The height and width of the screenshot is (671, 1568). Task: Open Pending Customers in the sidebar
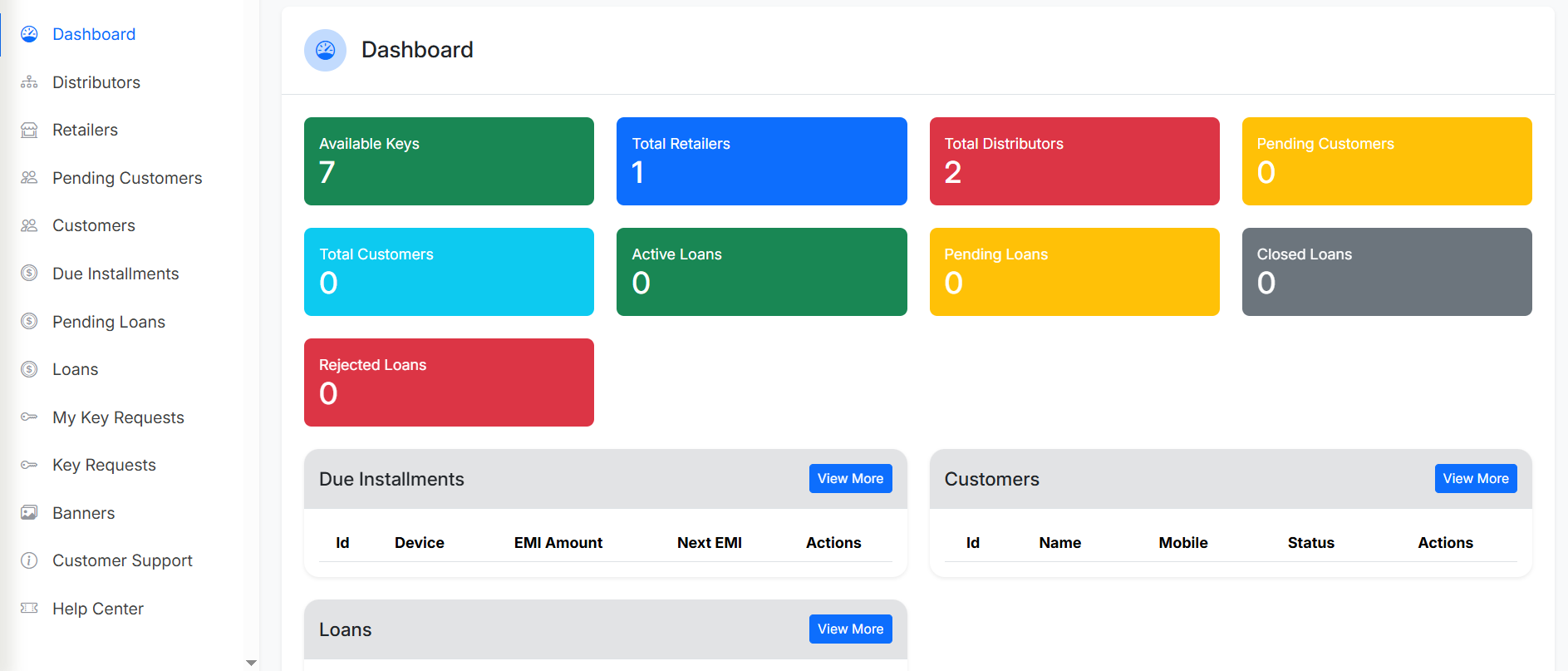[x=126, y=178]
